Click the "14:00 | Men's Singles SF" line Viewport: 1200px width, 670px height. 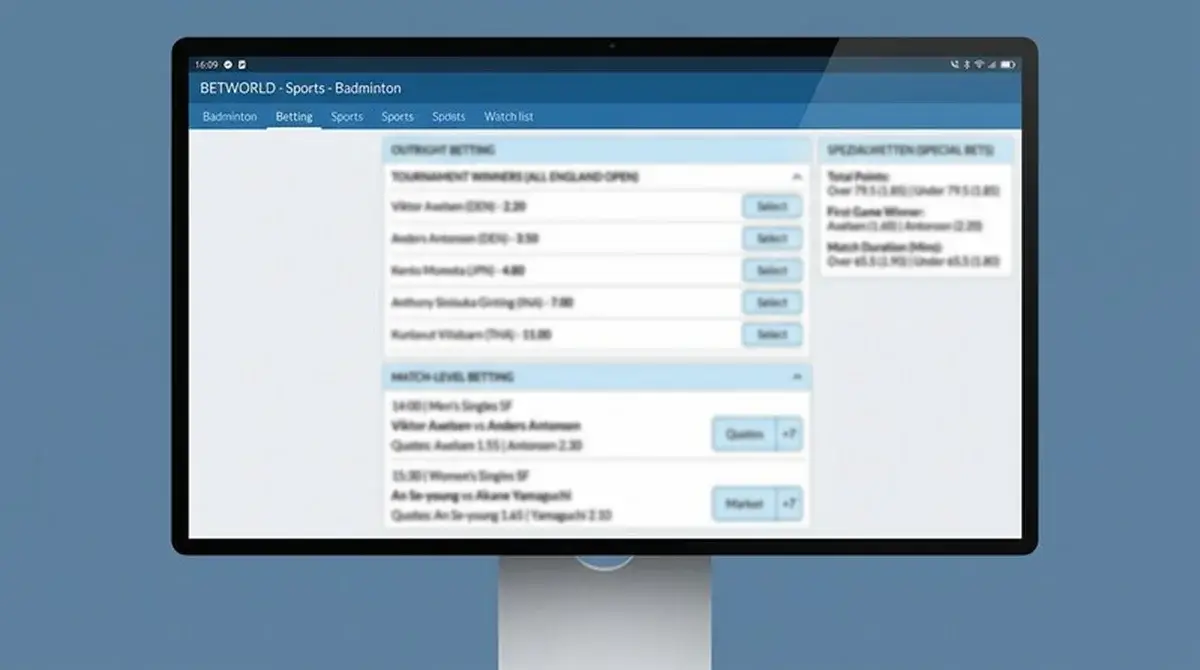point(450,407)
